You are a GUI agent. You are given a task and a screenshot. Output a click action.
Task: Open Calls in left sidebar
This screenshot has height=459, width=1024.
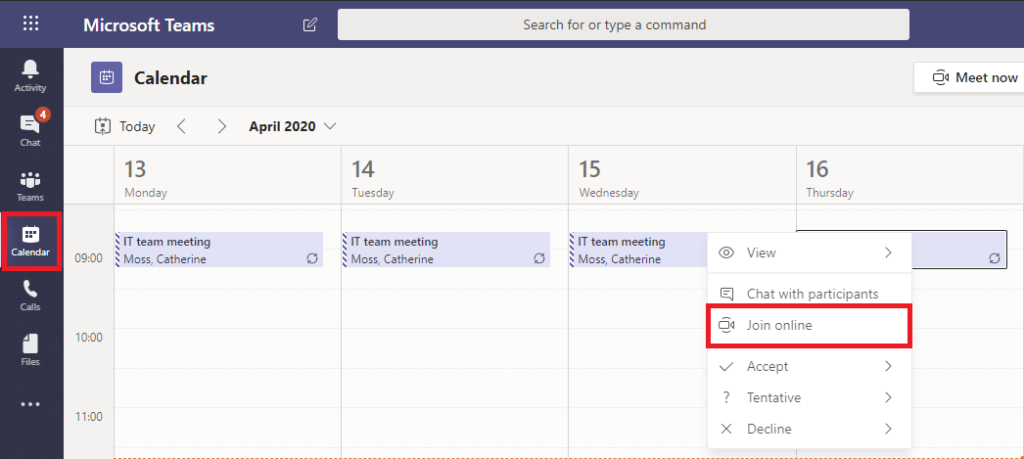(31, 296)
